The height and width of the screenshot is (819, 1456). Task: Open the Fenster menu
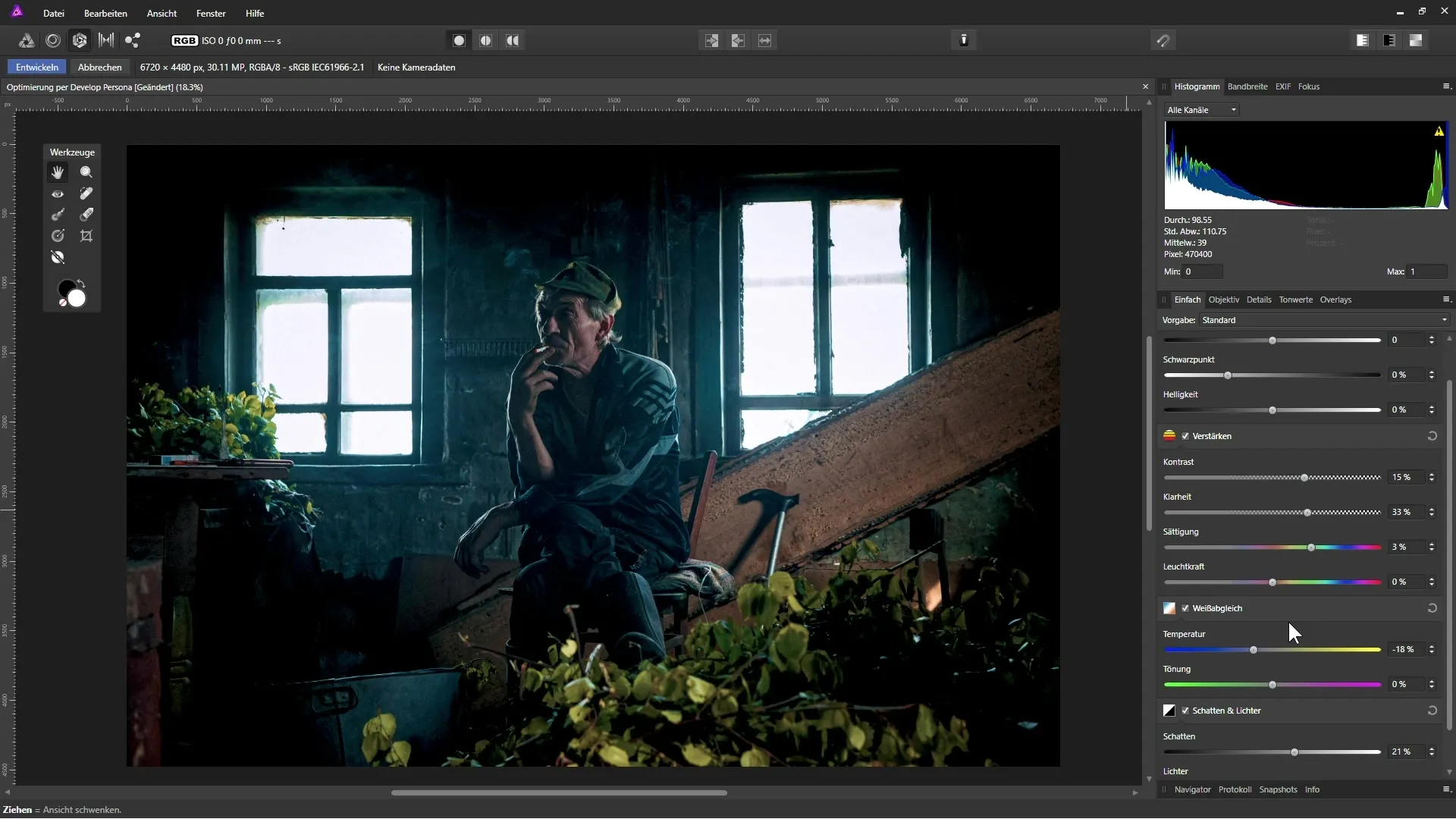point(211,13)
